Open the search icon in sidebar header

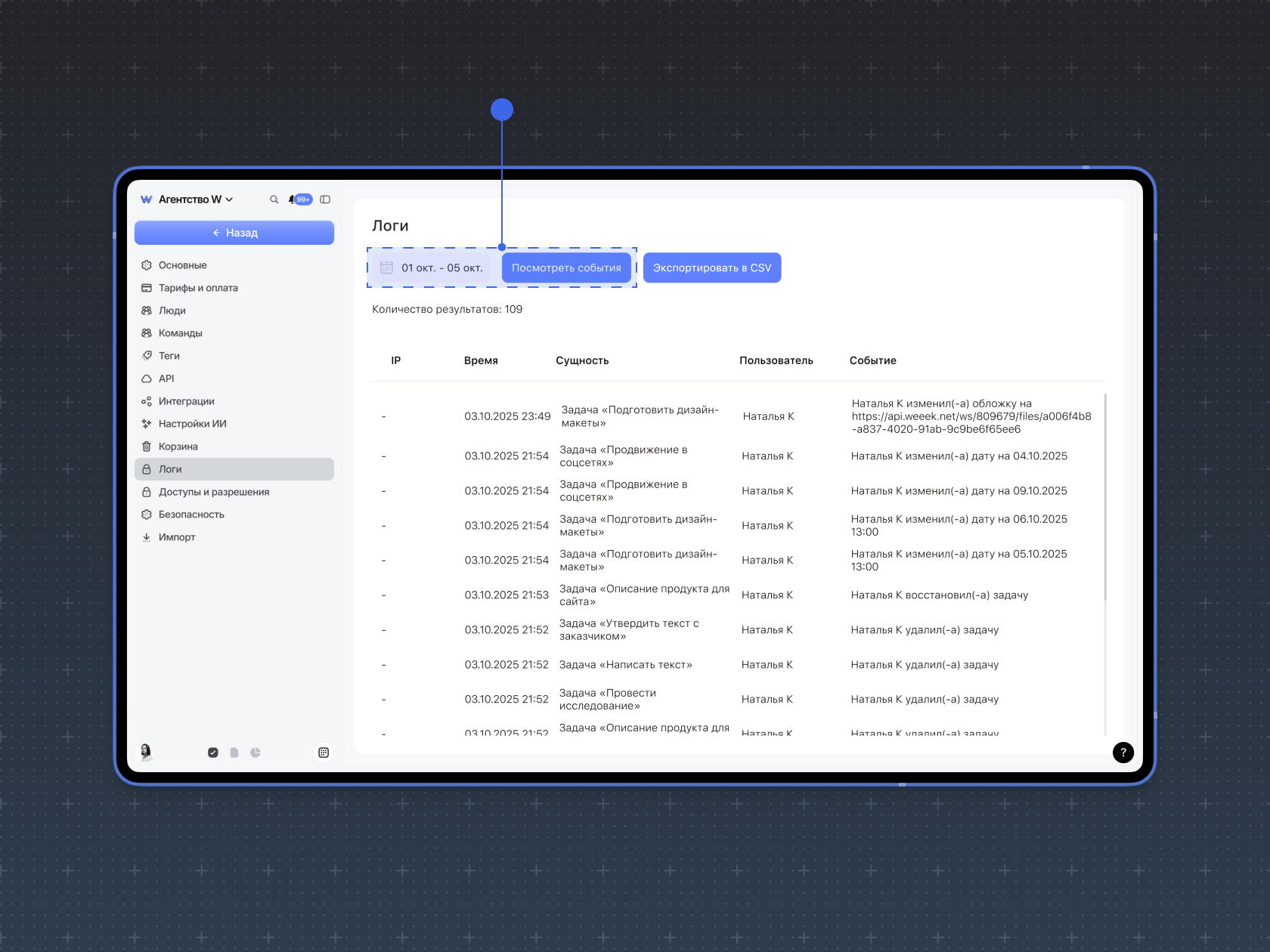(x=274, y=199)
